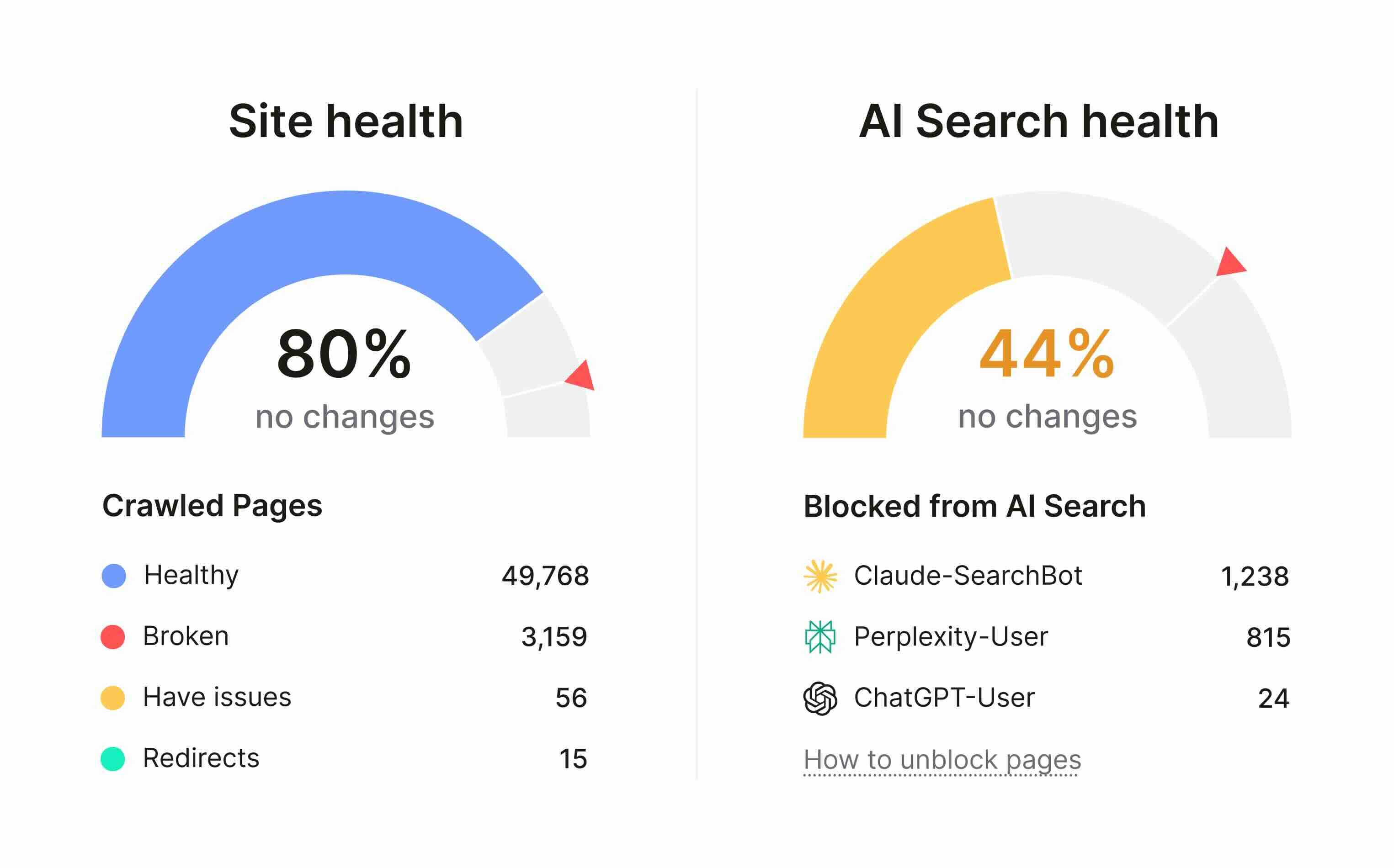Click the red marker on Site health gauge

(x=581, y=377)
